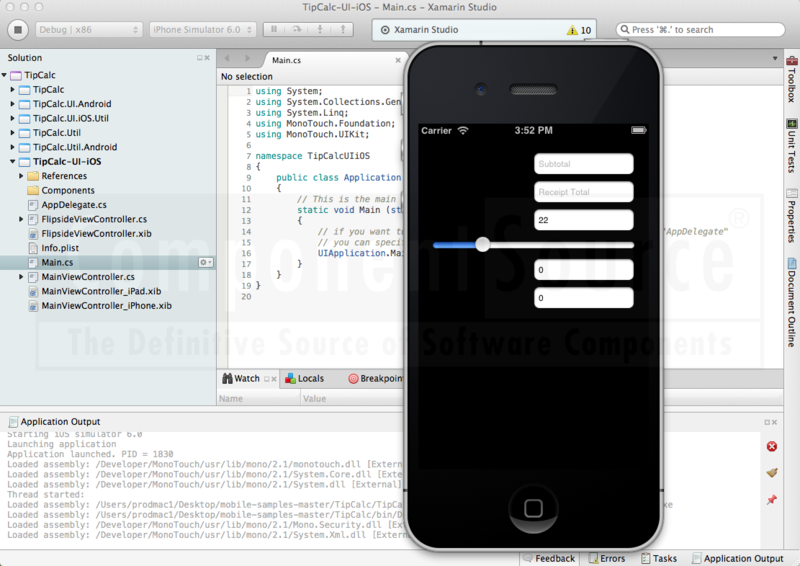Expand the TipCalc.Util.Android project
Viewport: 800px width, 566px height.
(x=13, y=147)
